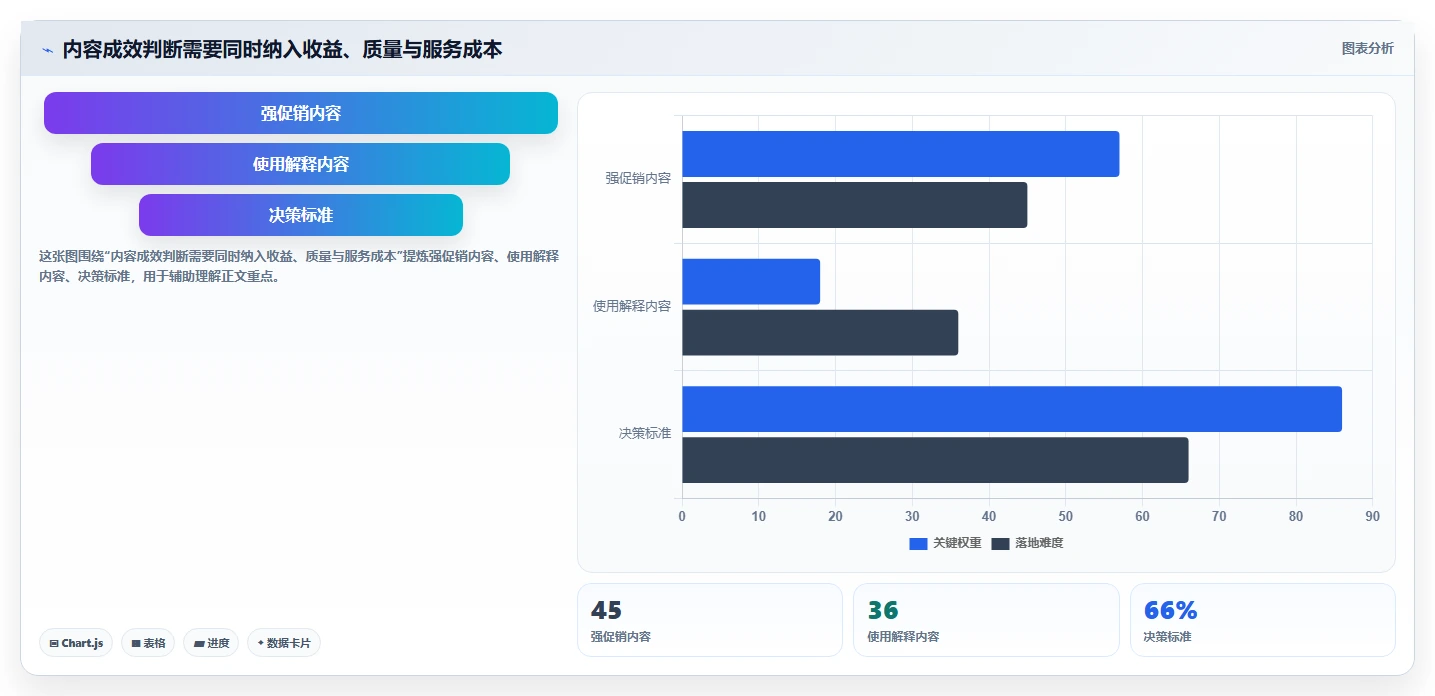Select the 使用解释内容 funnel bar
This screenshot has width=1435, height=696.
tap(300, 164)
